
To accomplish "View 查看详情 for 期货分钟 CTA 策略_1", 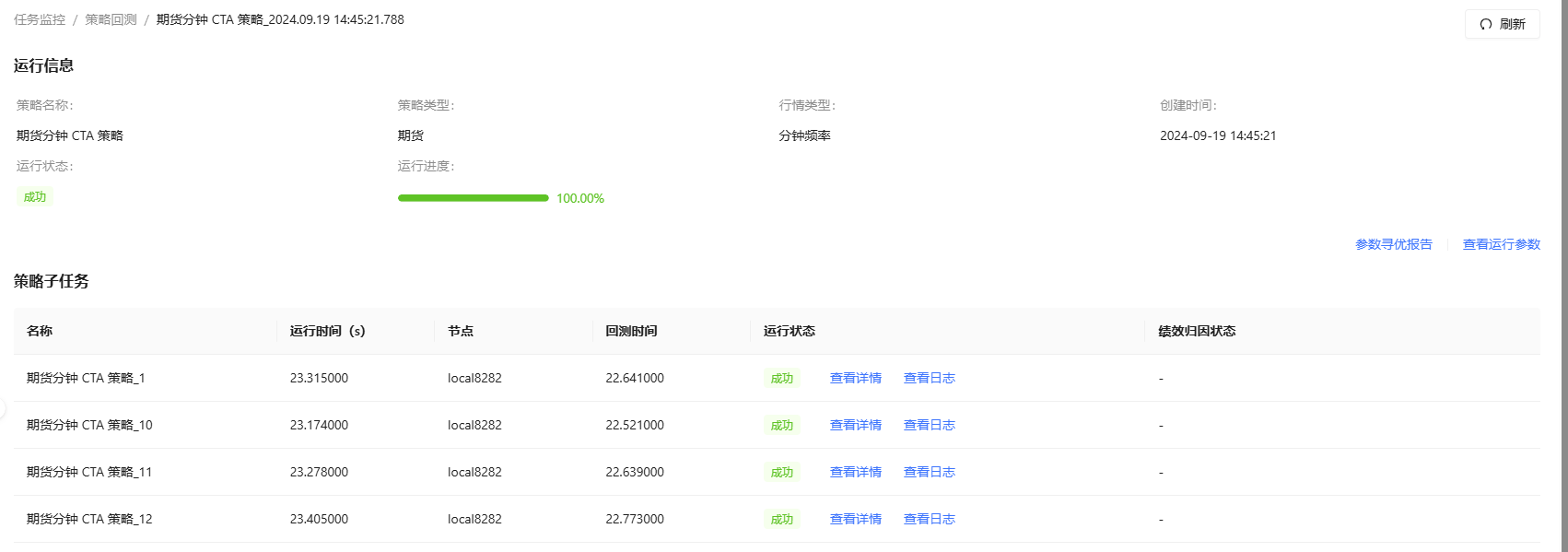I will click(855, 378).
